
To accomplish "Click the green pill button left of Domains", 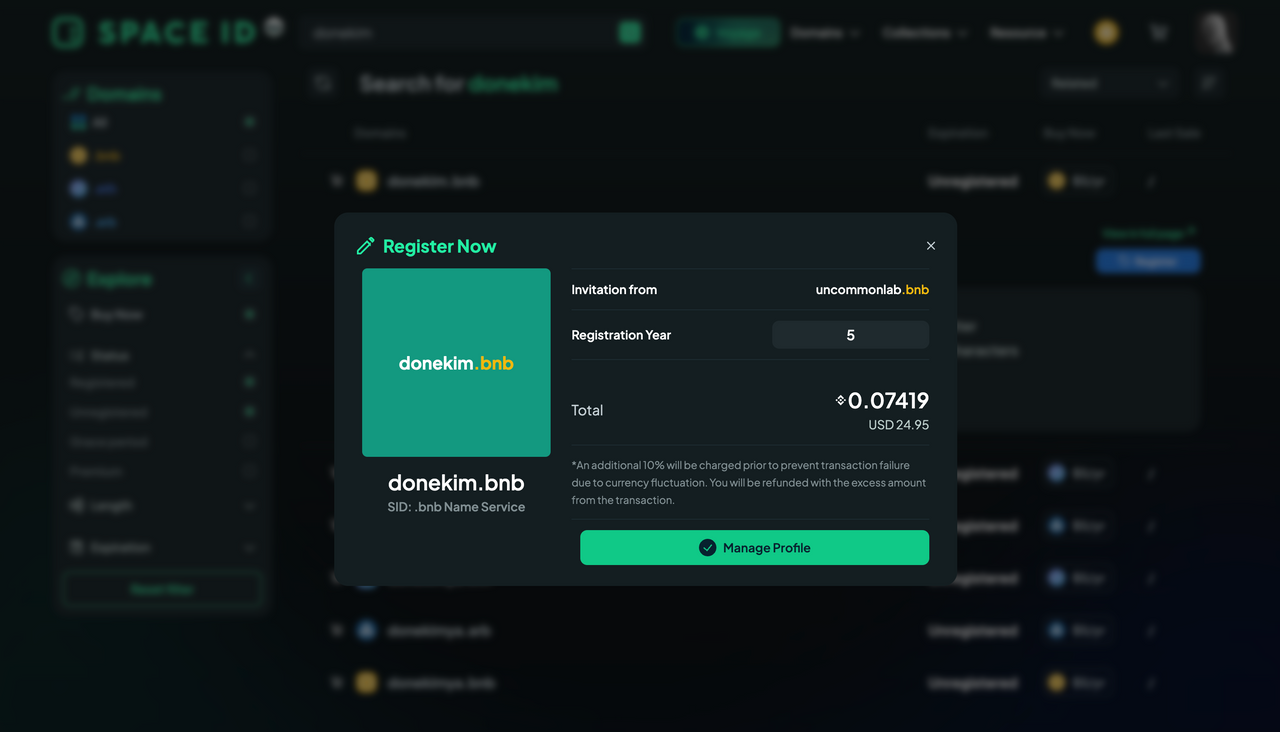I will tap(728, 33).
